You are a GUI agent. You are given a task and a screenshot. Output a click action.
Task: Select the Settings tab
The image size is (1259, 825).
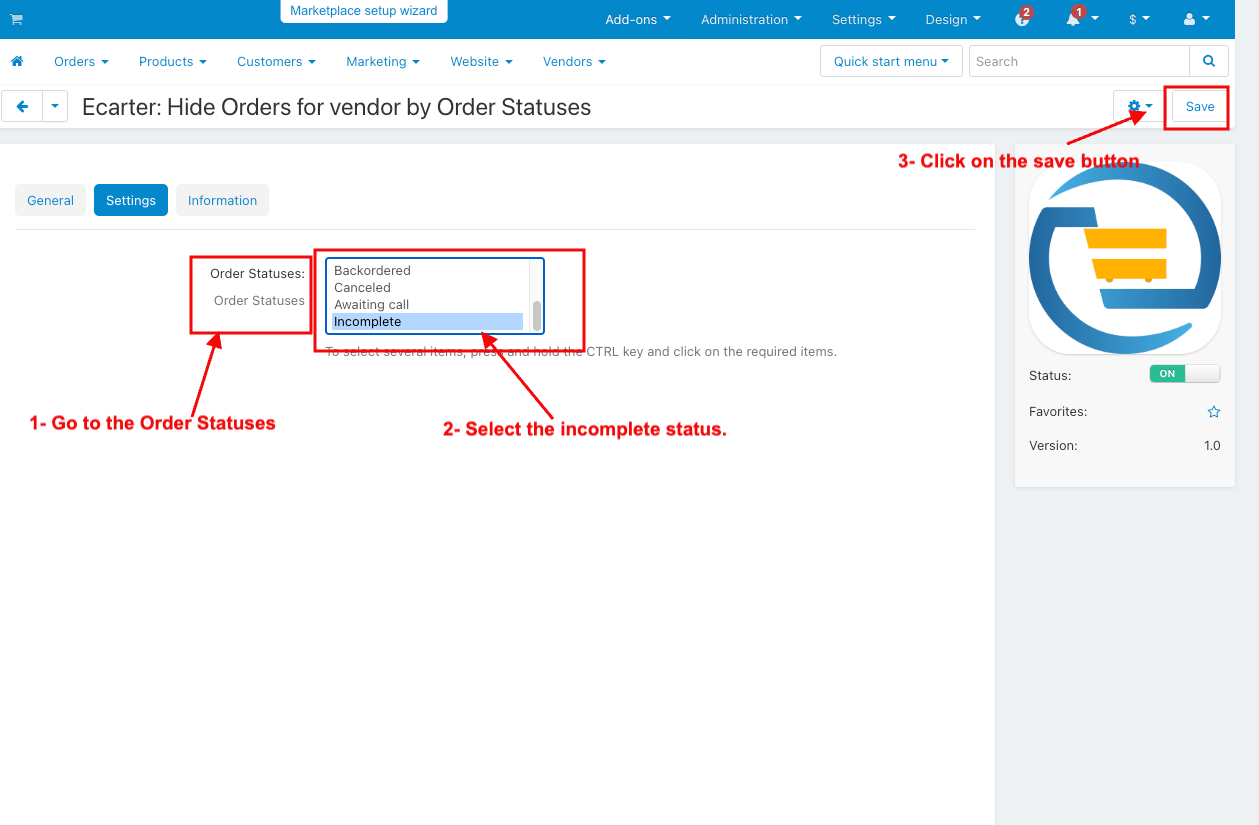131,200
